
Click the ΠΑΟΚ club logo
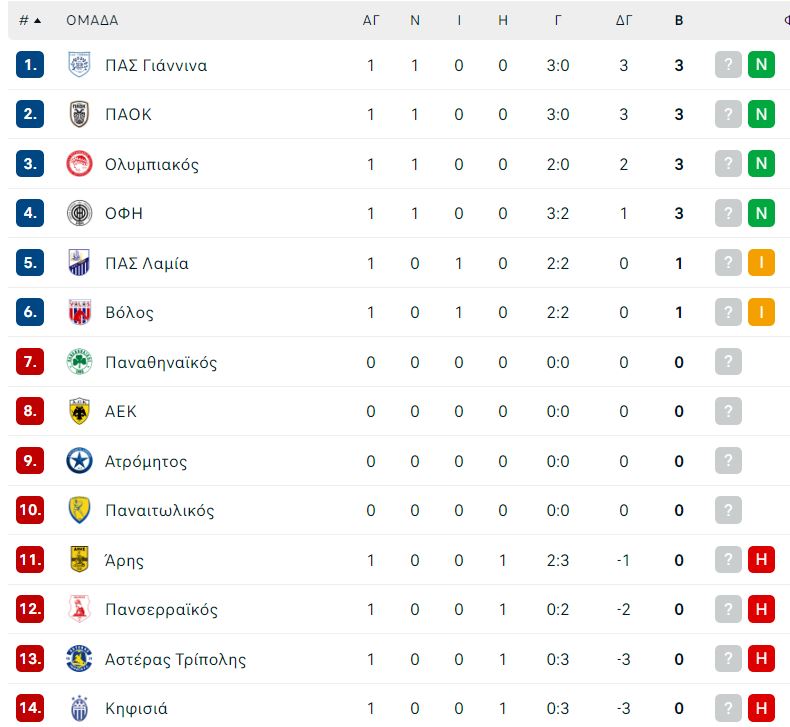(x=79, y=114)
